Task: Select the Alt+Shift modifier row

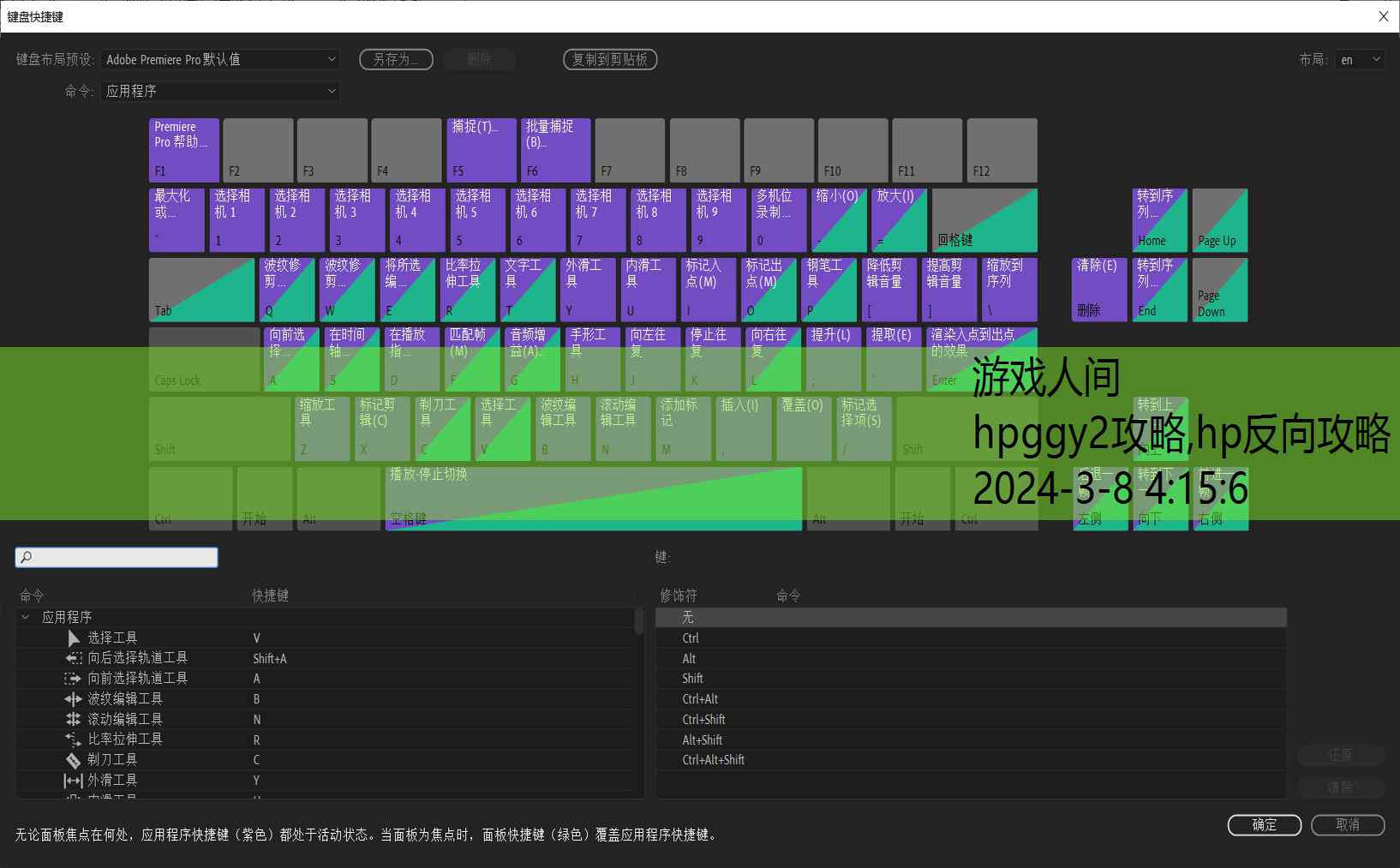Action: pos(971,739)
